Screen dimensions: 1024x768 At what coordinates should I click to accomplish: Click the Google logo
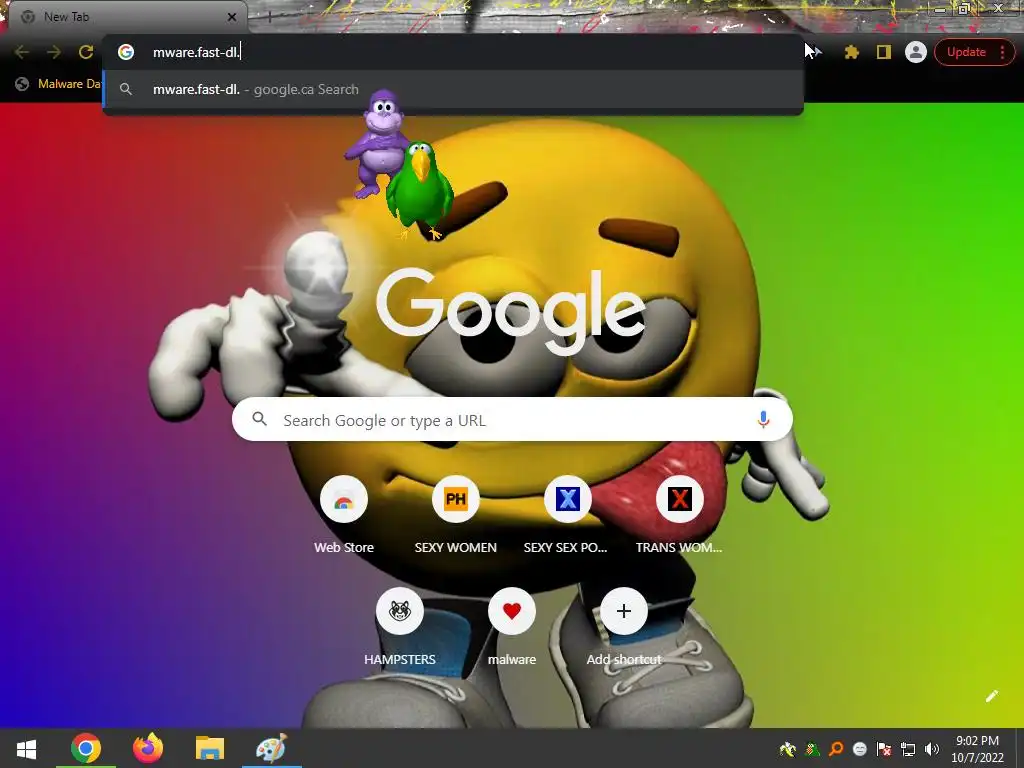[x=511, y=310]
